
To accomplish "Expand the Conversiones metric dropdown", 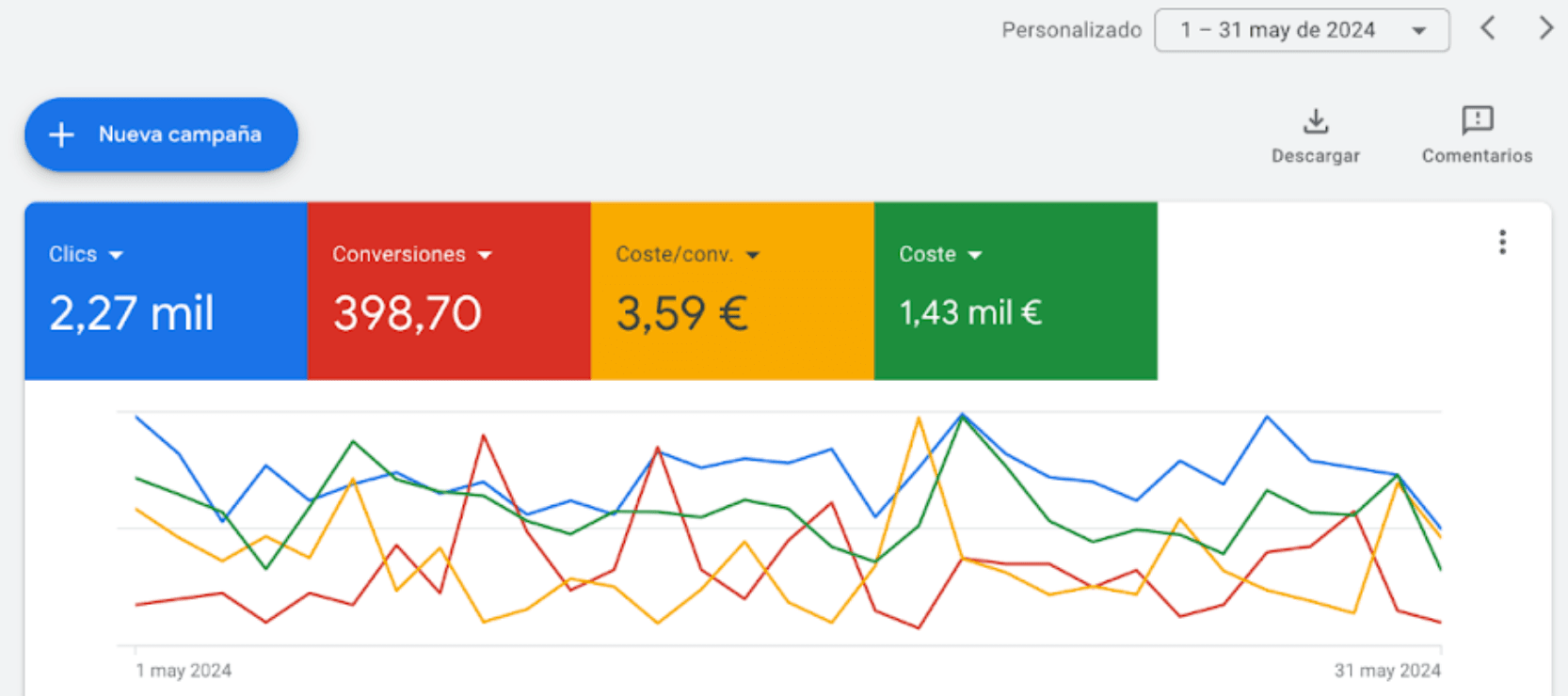I will (x=485, y=255).
